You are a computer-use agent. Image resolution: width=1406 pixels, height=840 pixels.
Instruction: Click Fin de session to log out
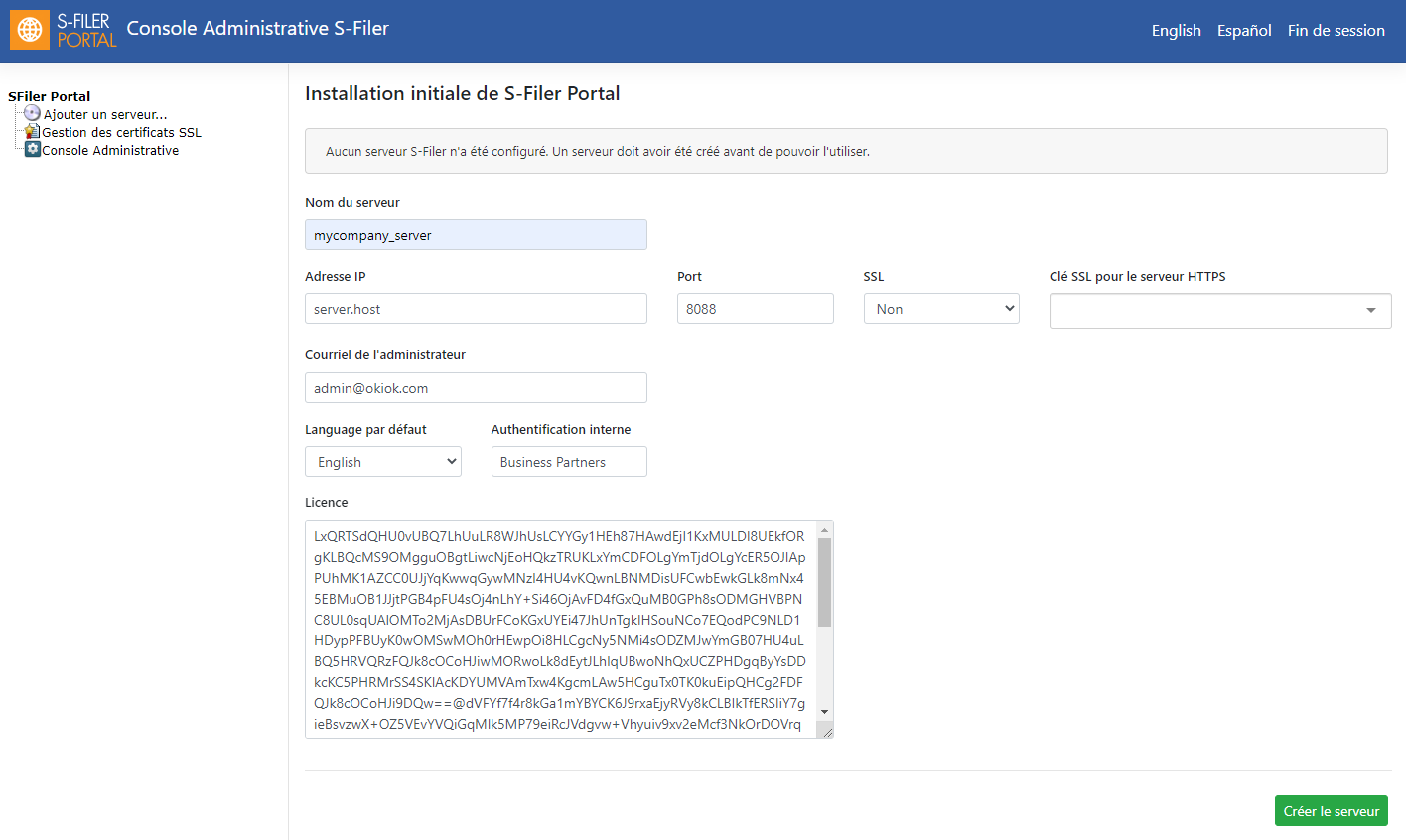click(1336, 30)
